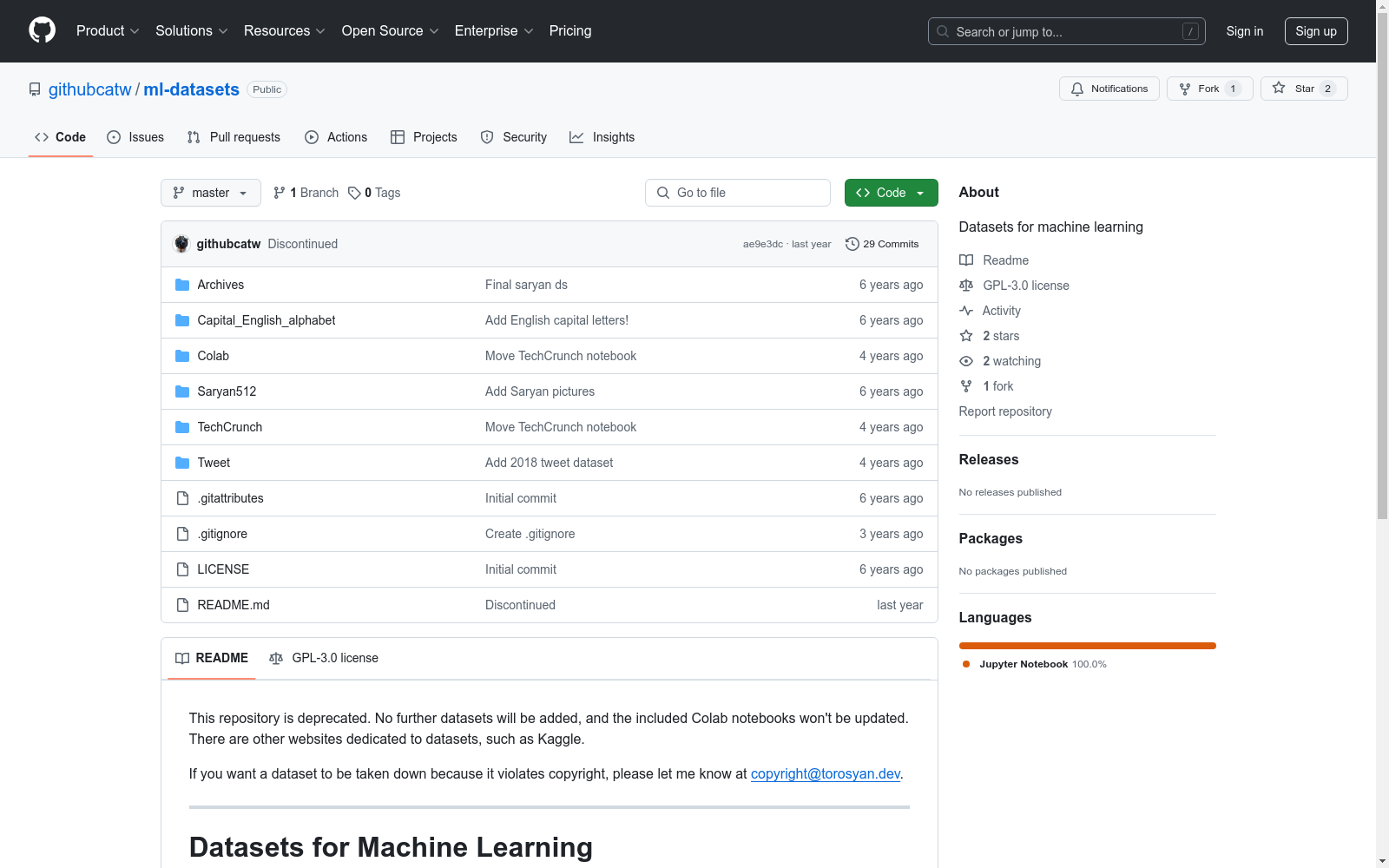Screen dimensions: 1389x868
Task: Click the pulse icon beside Activity
Action: (x=966, y=311)
